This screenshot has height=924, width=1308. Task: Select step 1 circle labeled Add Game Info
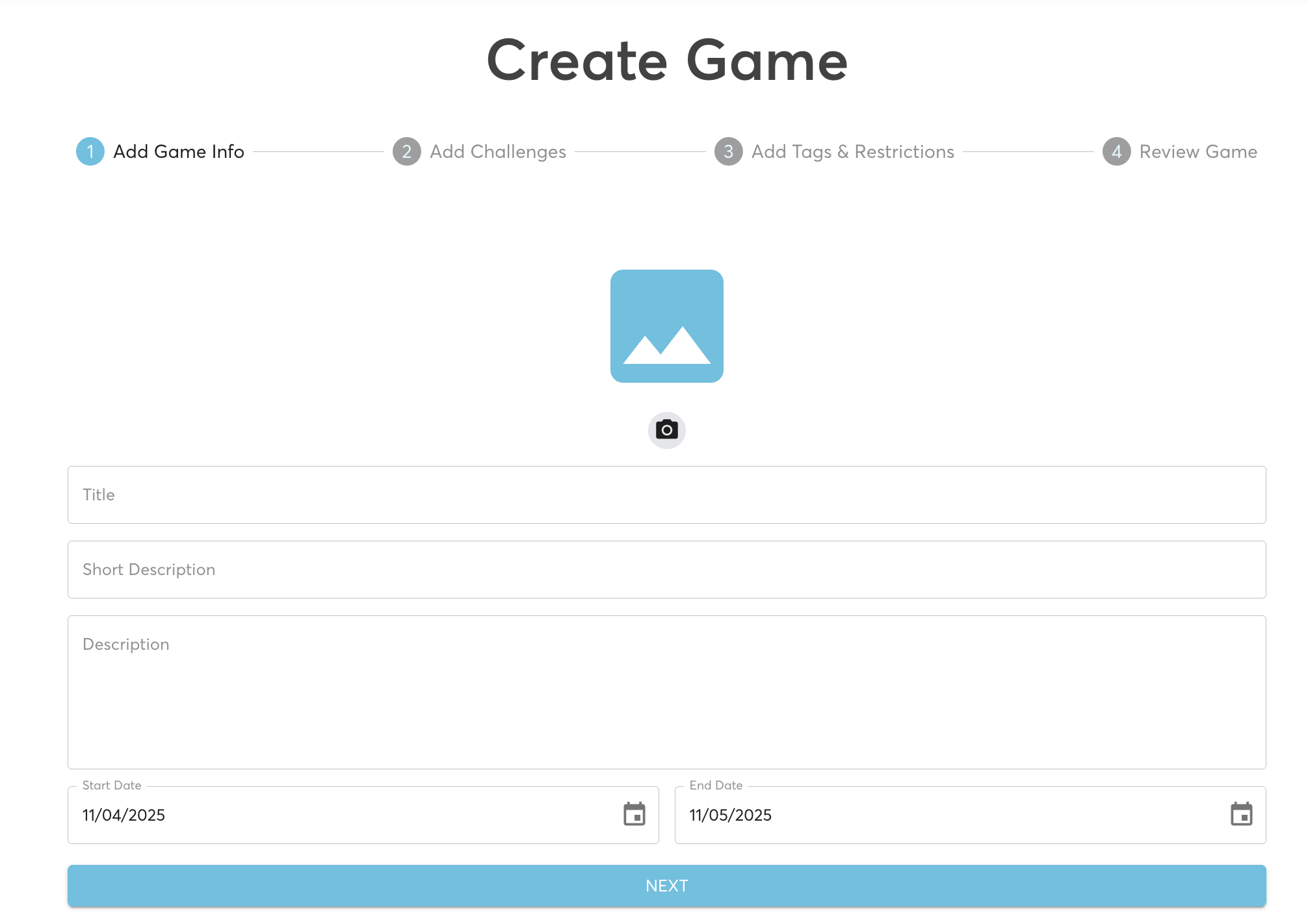[x=90, y=151]
